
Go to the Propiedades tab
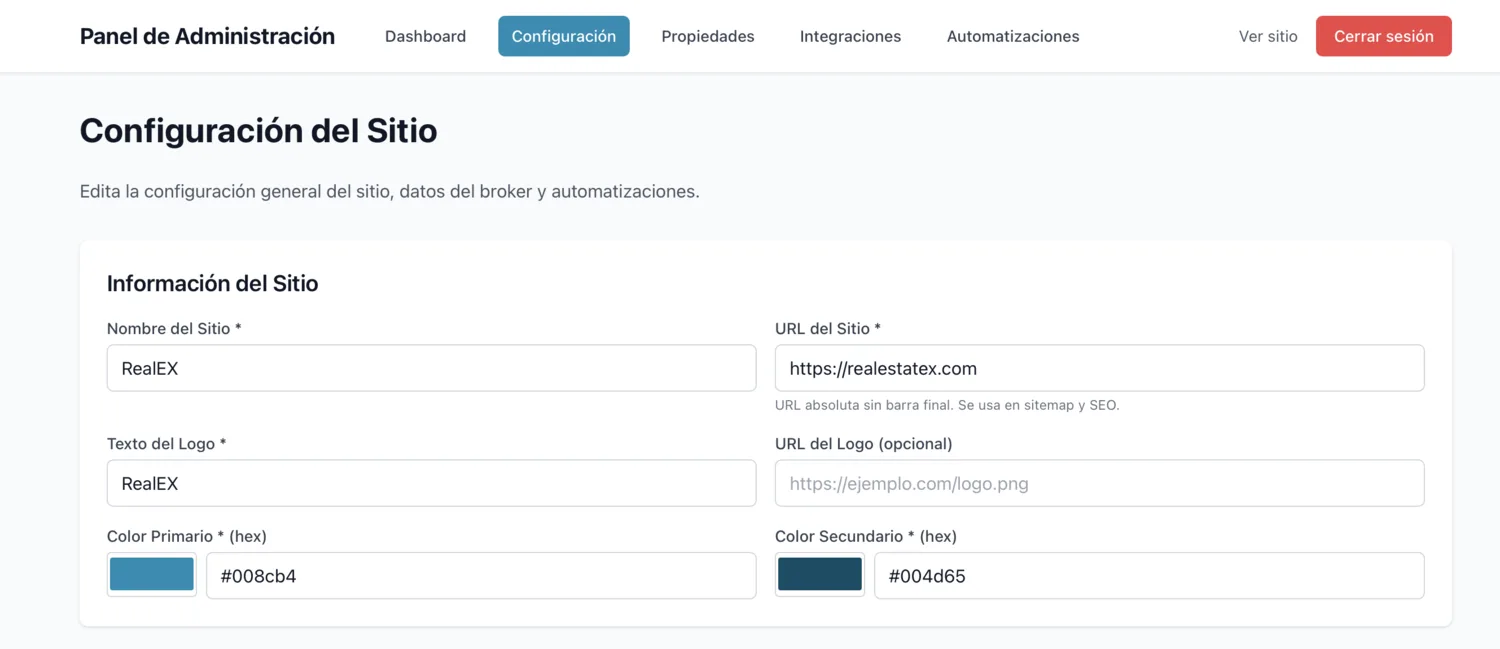tap(708, 36)
